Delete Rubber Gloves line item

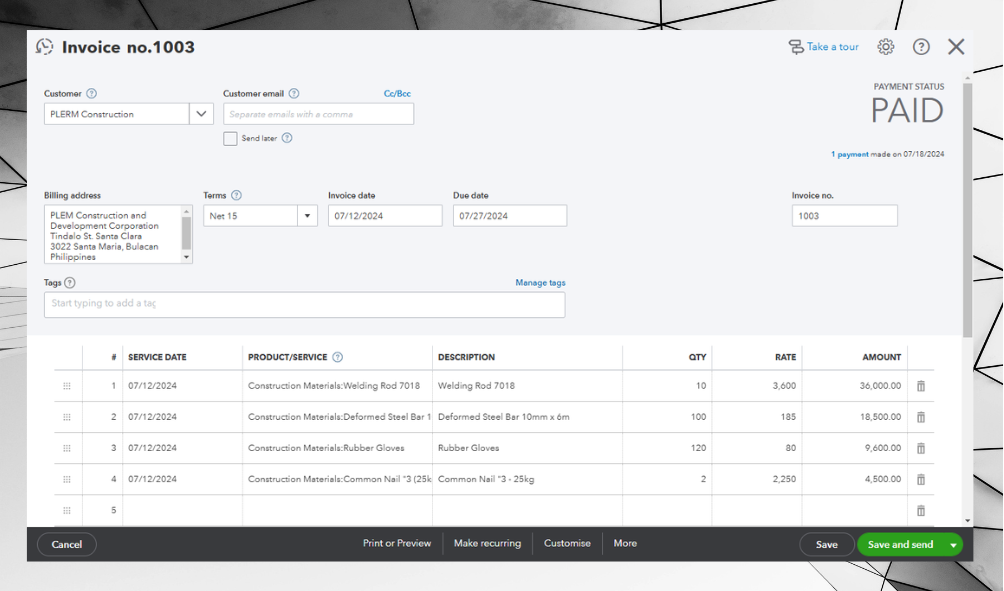(x=921, y=448)
